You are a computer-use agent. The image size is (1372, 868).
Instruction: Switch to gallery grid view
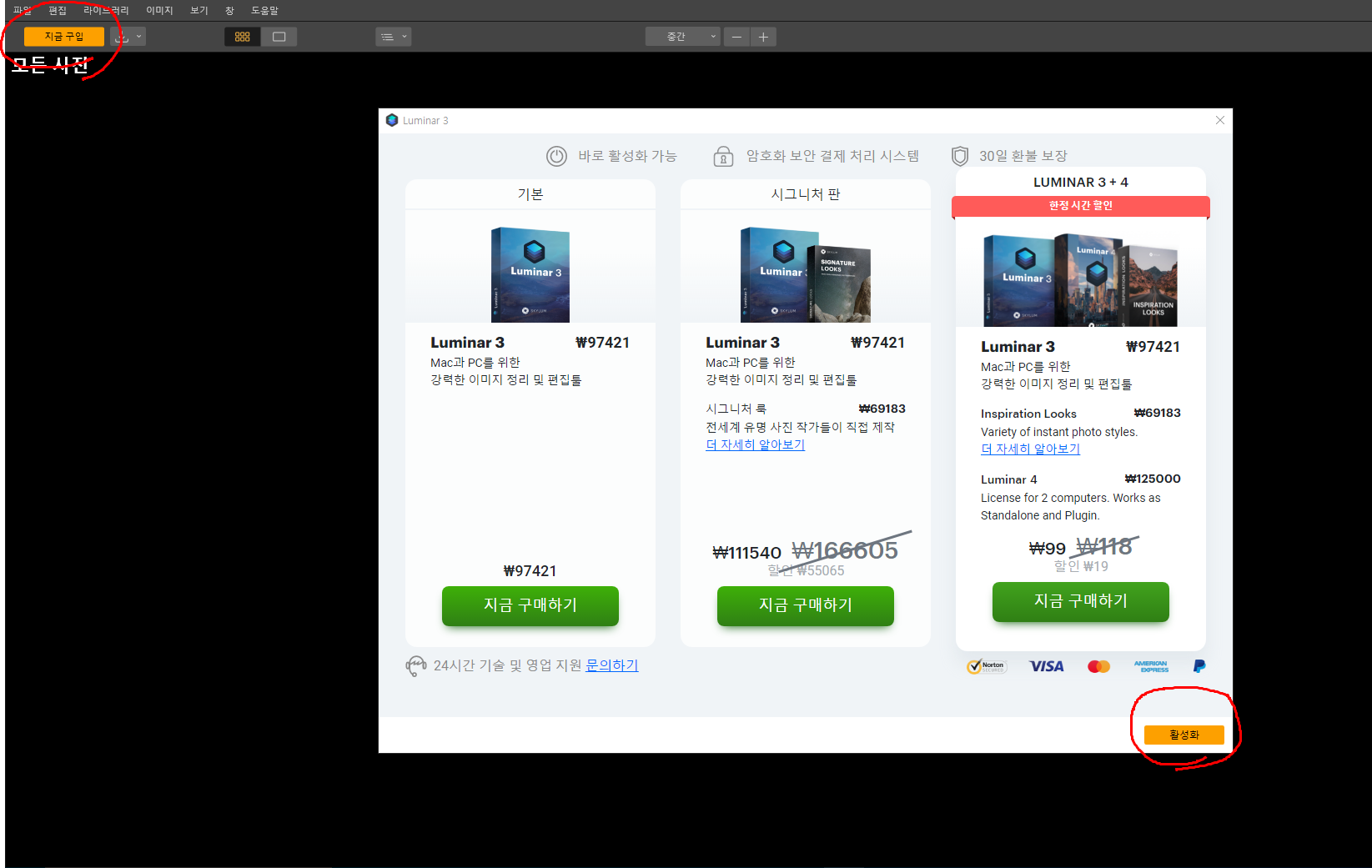click(243, 37)
